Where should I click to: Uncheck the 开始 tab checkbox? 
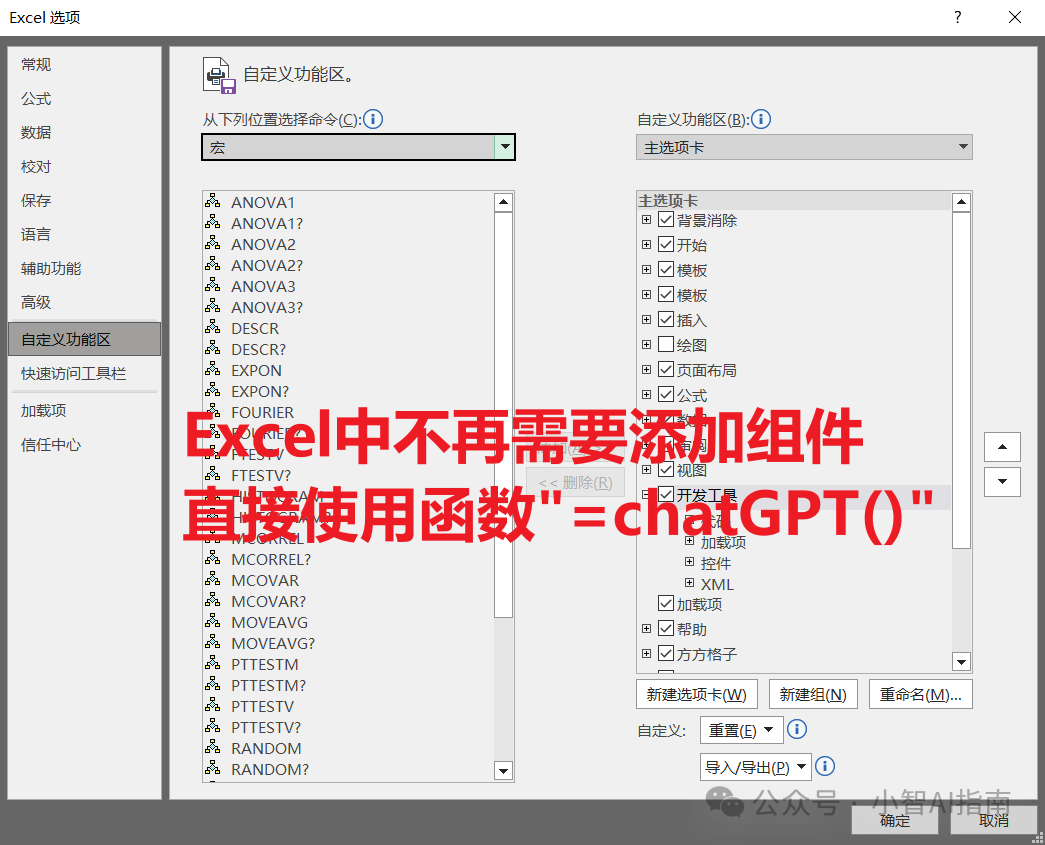tap(666, 244)
